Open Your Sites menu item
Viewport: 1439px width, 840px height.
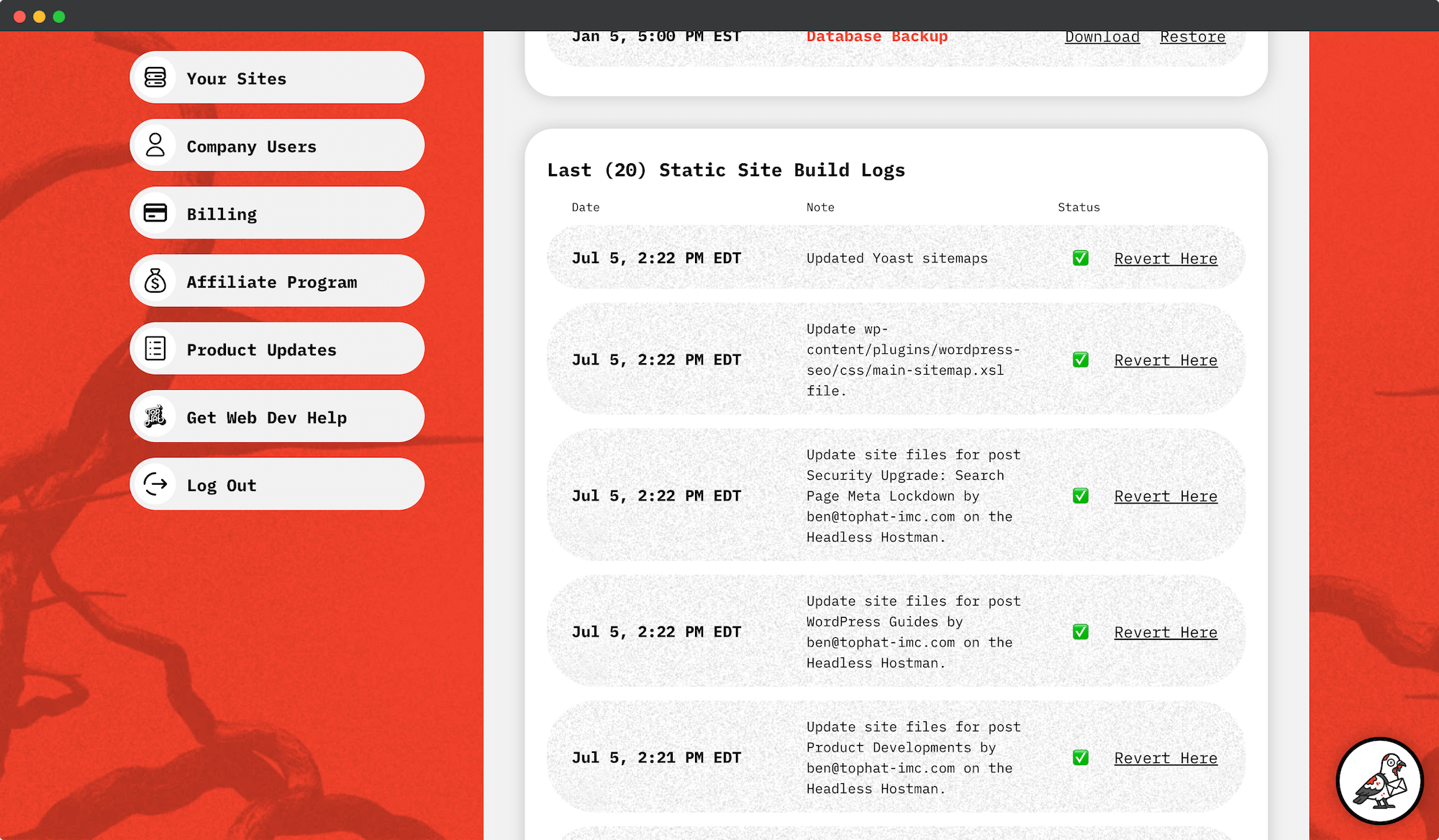click(277, 78)
